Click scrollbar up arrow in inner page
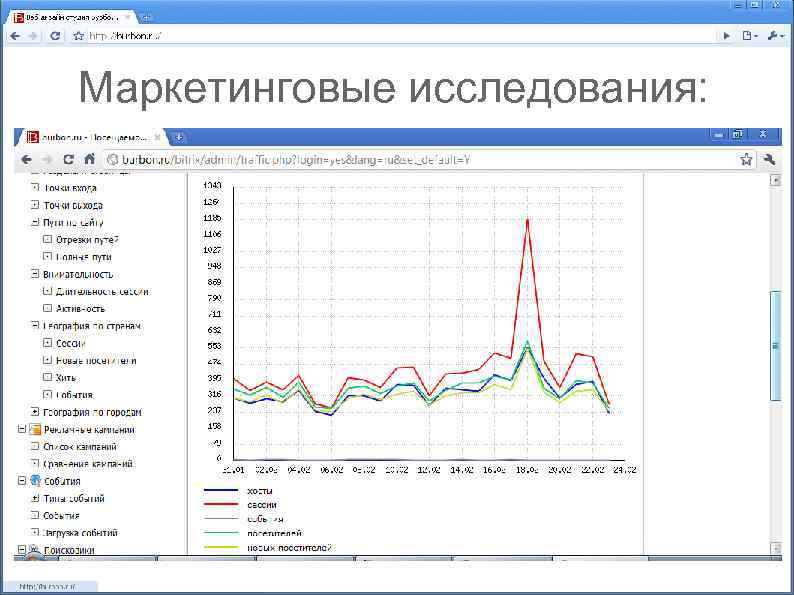 [775, 180]
